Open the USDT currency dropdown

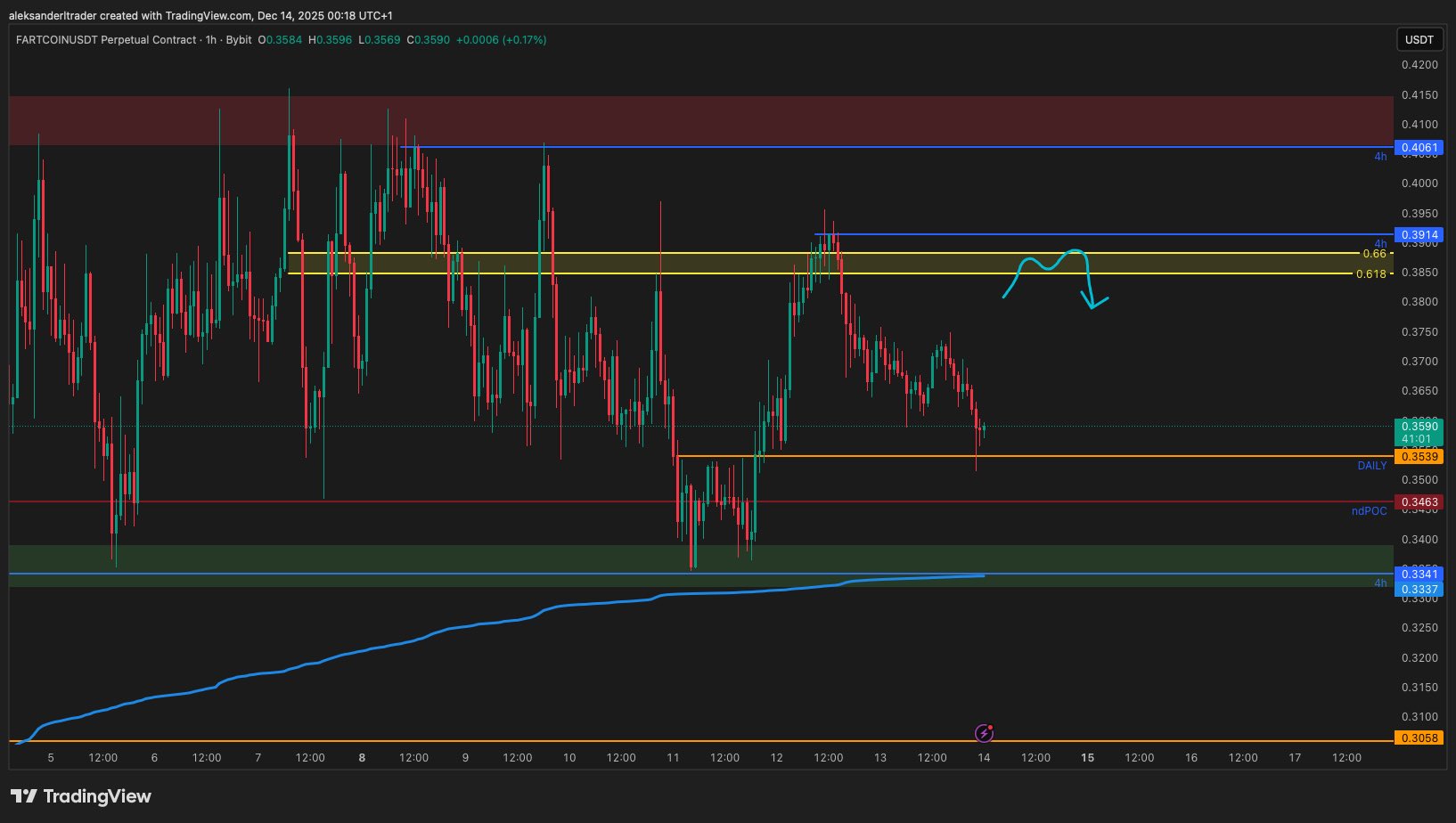(x=1419, y=39)
